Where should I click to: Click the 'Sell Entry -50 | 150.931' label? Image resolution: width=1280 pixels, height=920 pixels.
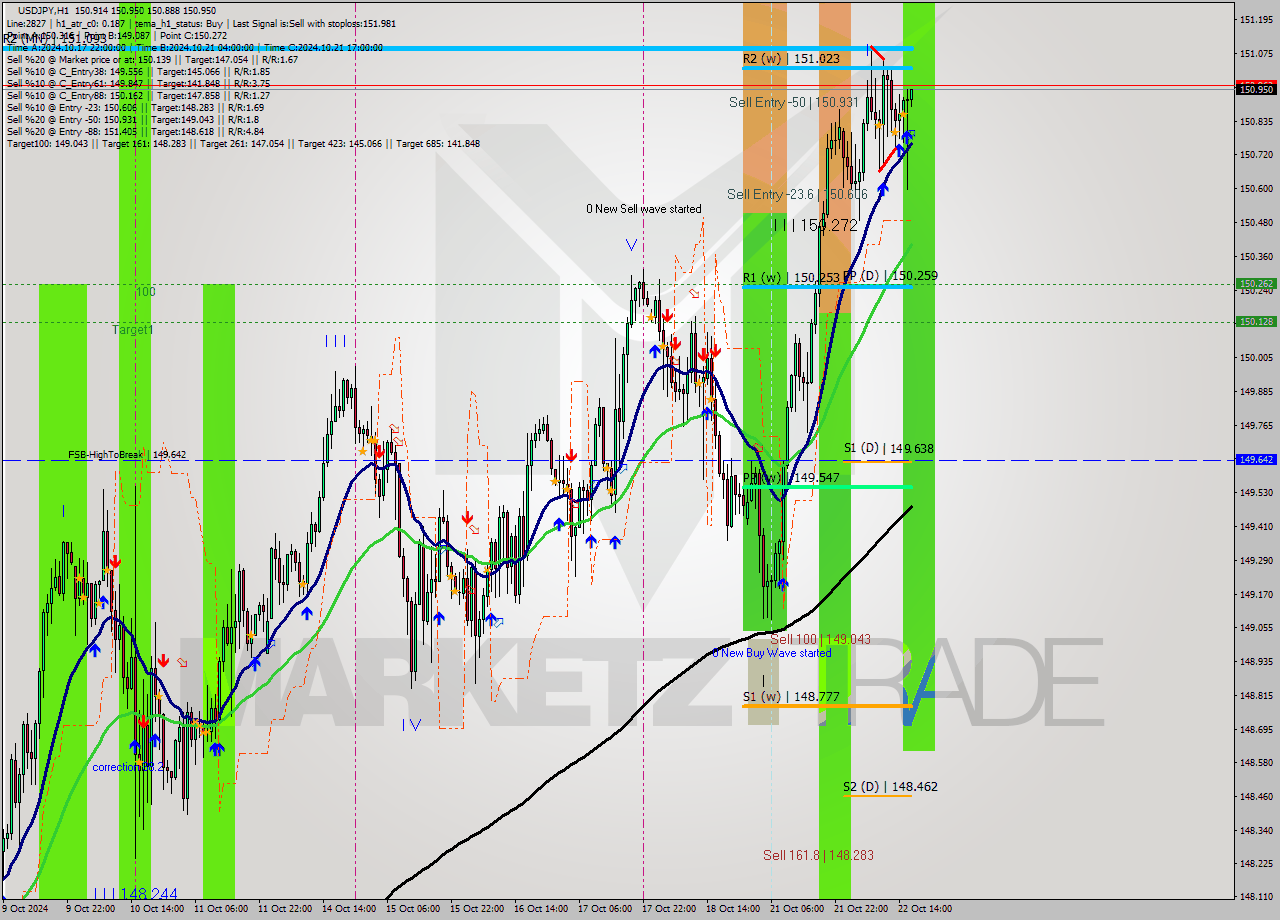793,102
